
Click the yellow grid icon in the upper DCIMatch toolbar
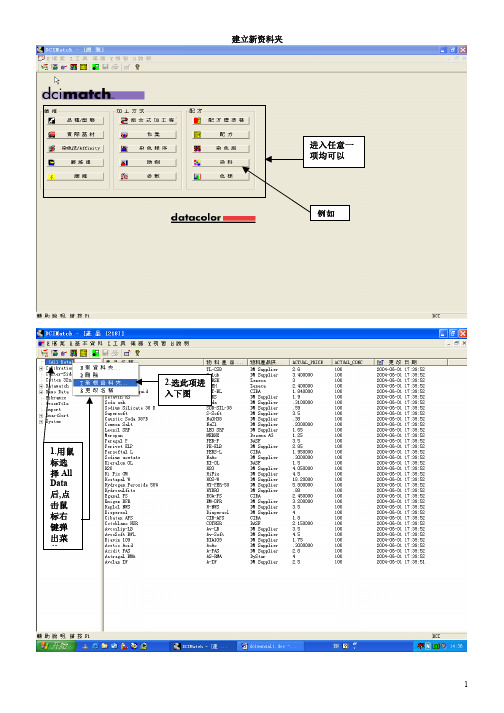tap(84, 67)
